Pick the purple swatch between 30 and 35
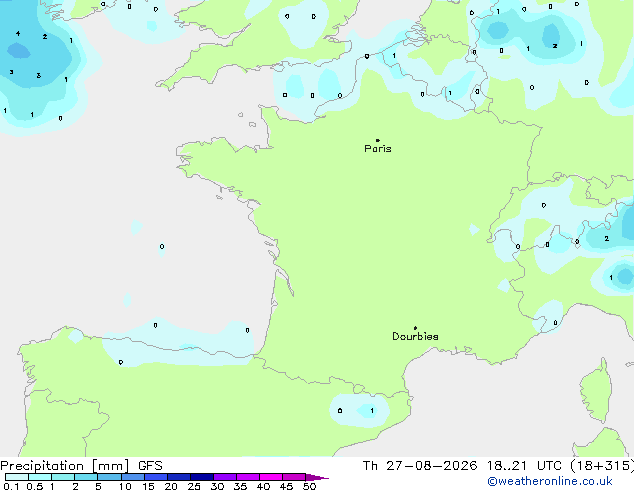Screen dimensions: 634x490 point(224,477)
